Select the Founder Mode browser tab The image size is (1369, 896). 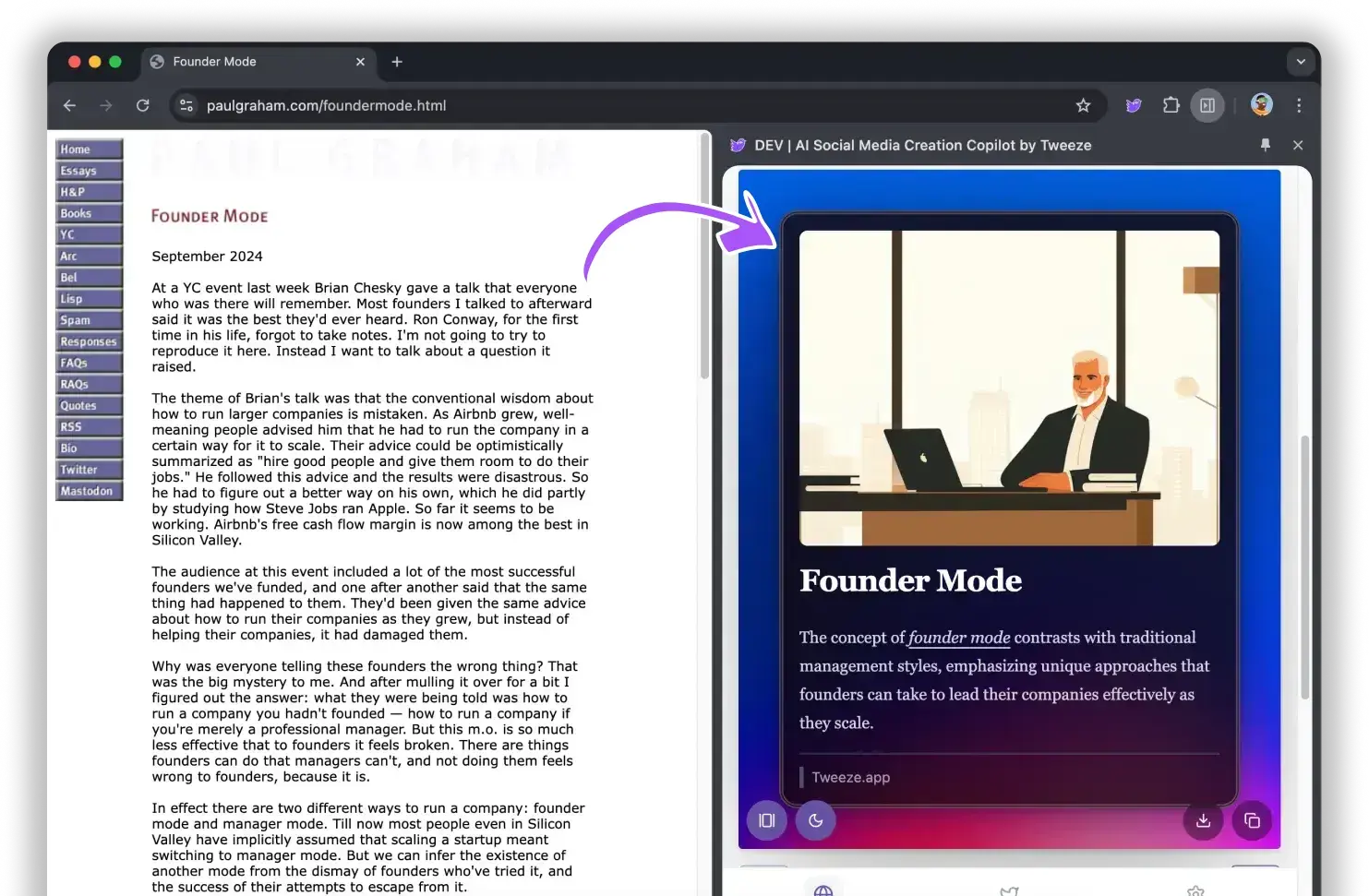click(x=257, y=62)
